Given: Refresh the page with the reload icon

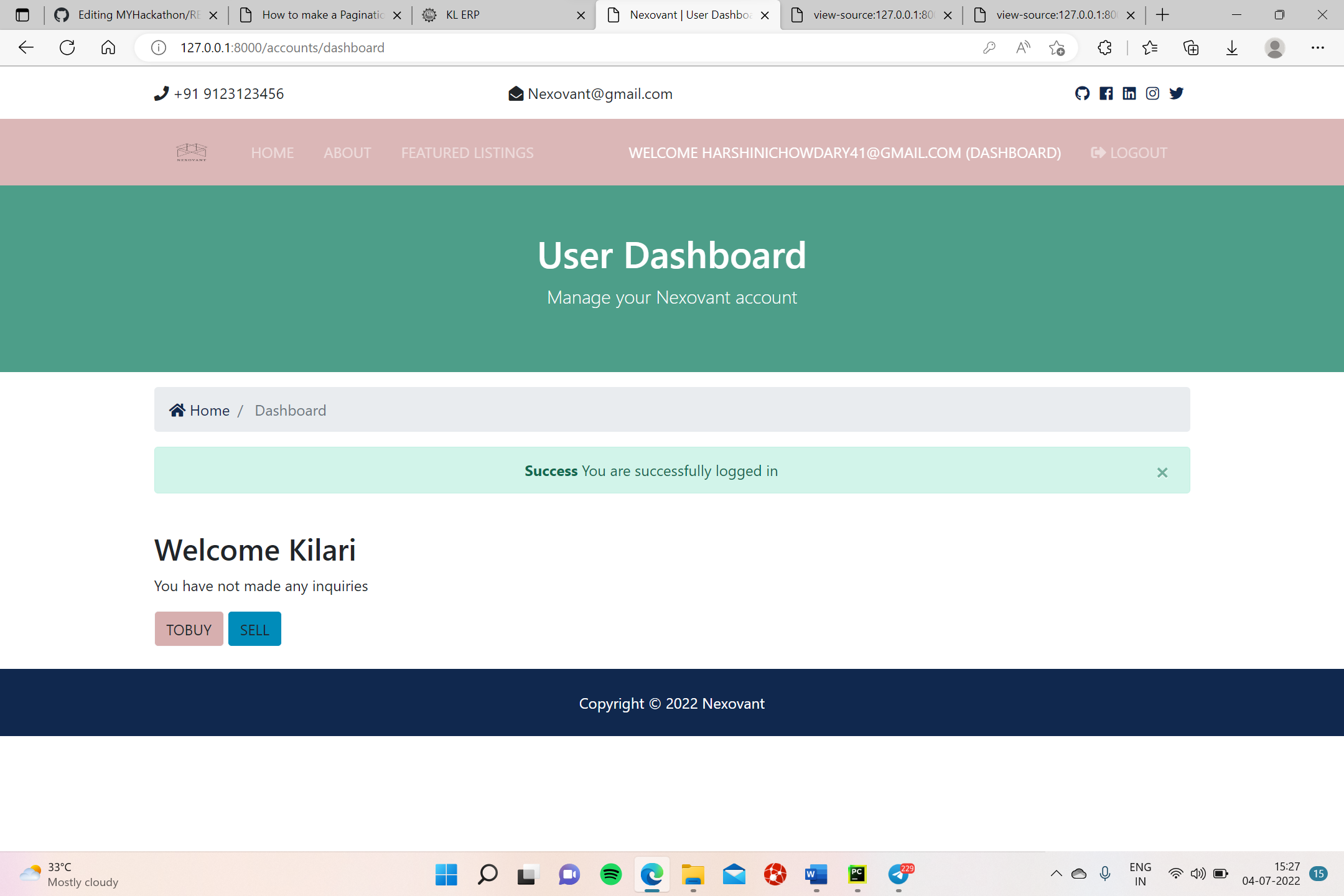Looking at the screenshot, I should pyautogui.click(x=67, y=47).
